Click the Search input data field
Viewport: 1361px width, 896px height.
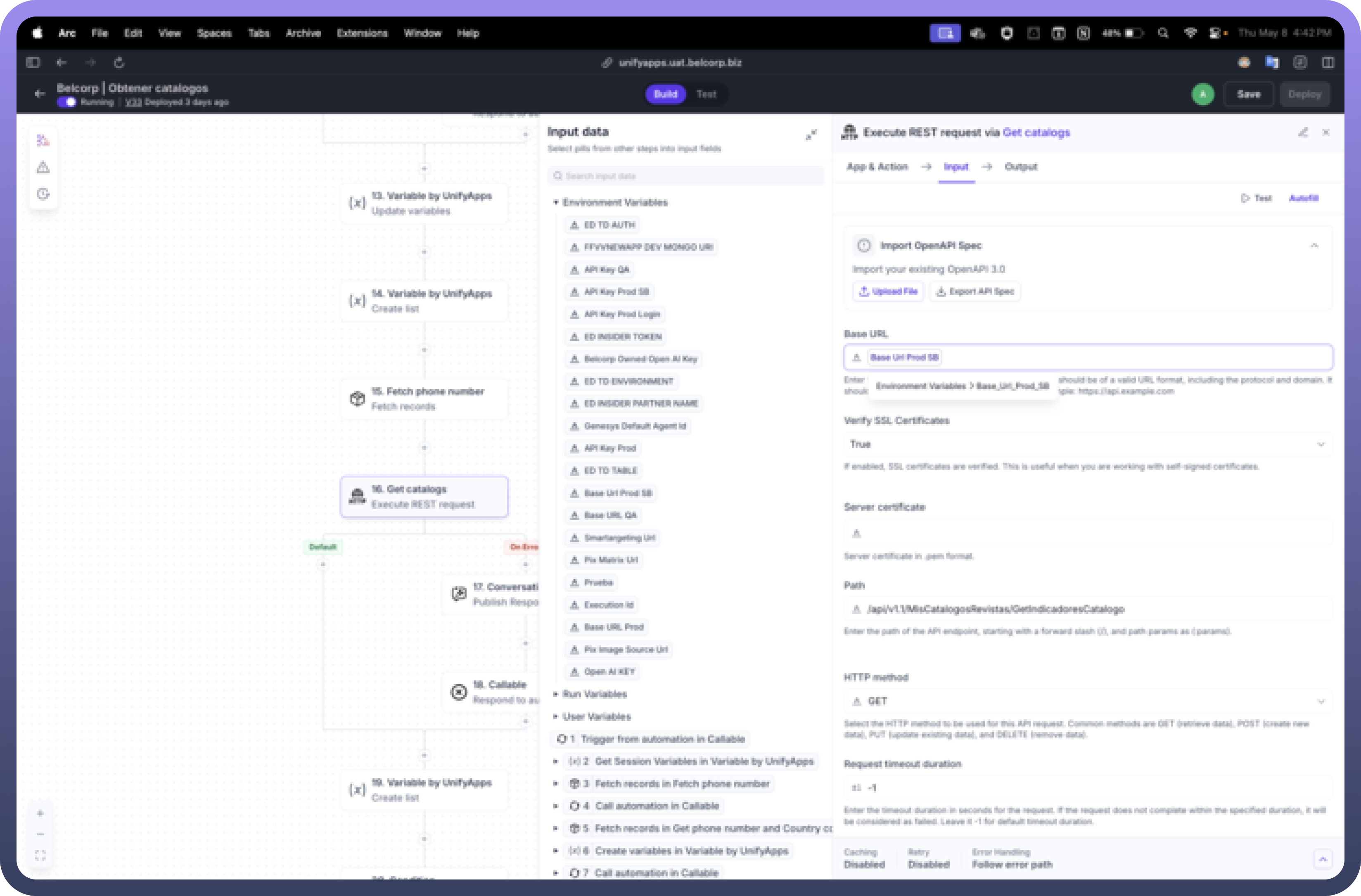point(685,176)
